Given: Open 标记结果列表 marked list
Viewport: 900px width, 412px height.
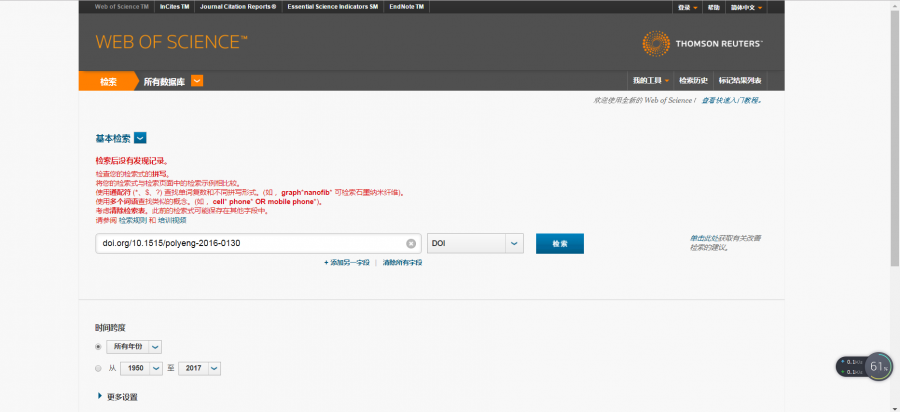Looking at the screenshot, I should [740, 81].
